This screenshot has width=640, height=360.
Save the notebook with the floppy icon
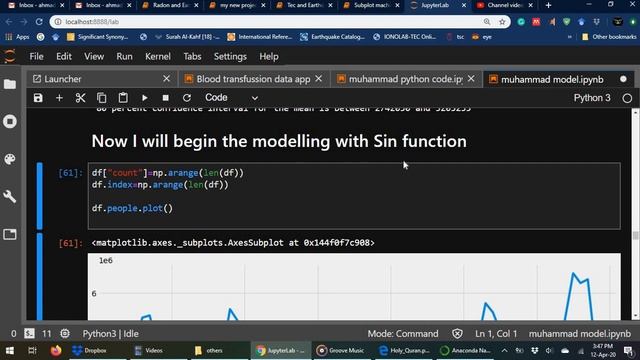[x=38, y=98]
